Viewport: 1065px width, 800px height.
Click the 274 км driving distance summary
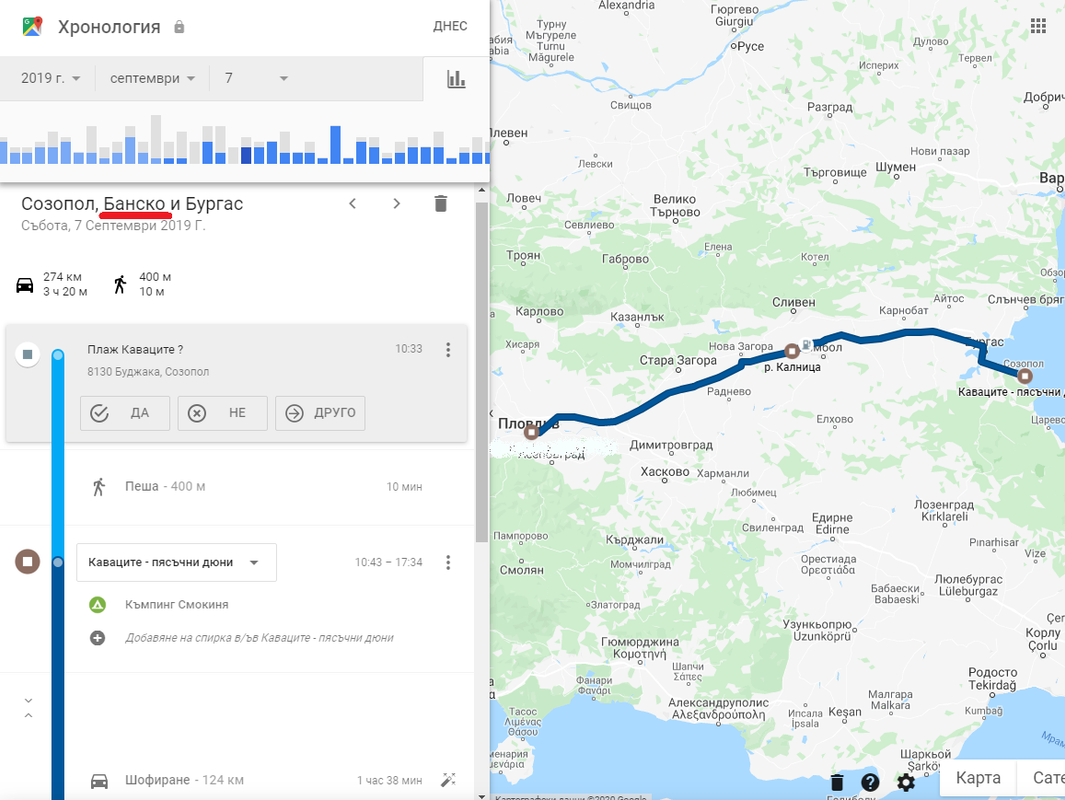(62, 277)
